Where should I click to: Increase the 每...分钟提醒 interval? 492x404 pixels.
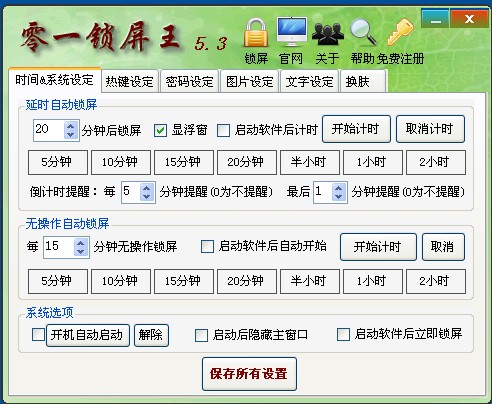(147, 188)
